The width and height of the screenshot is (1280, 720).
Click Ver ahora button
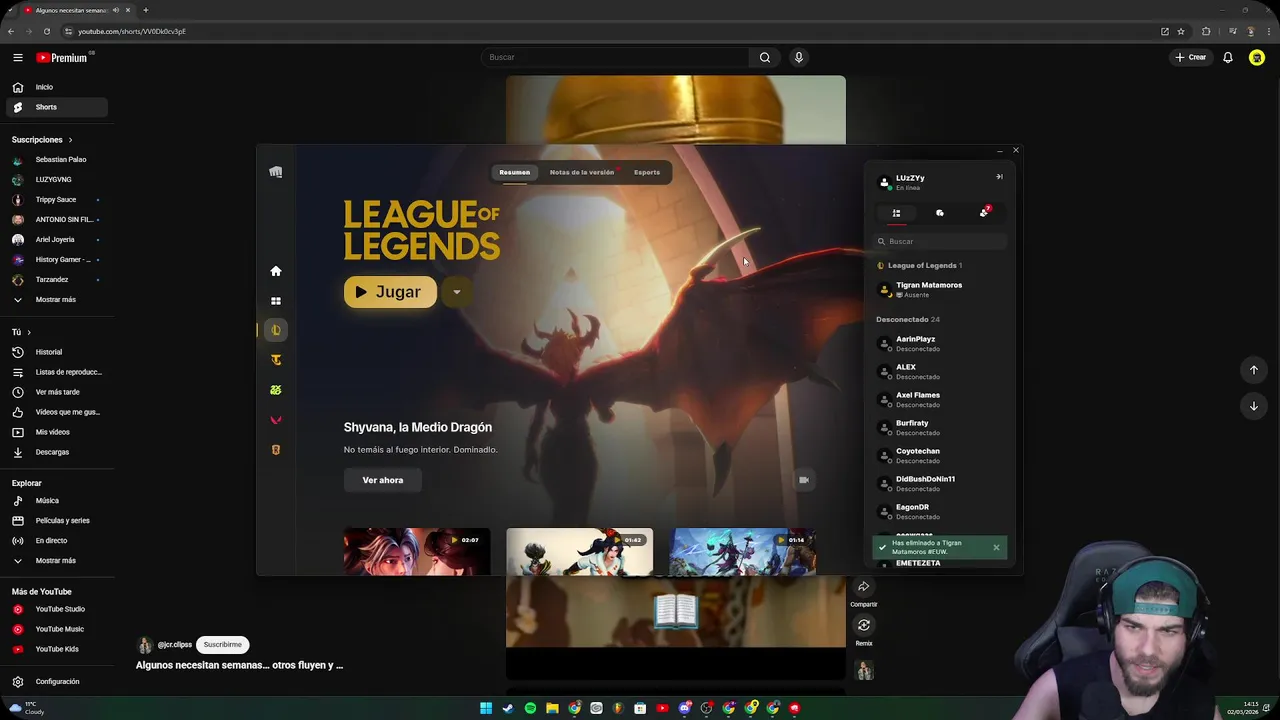pos(383,480)
